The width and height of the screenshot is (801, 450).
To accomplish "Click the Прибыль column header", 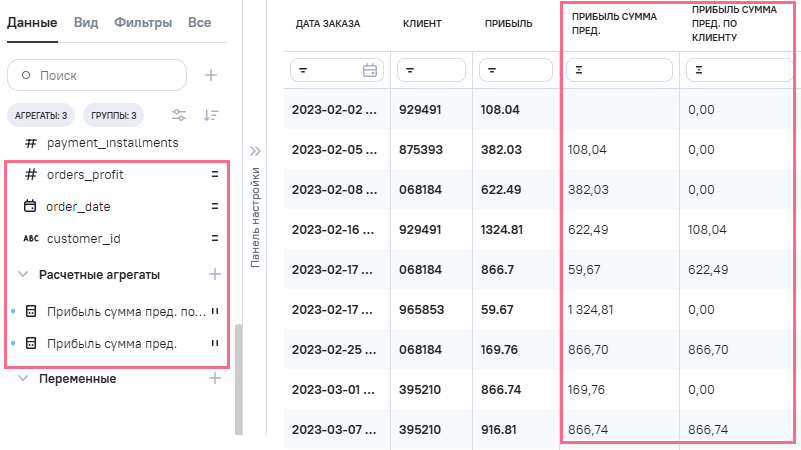I will click(x=508, y=23).
